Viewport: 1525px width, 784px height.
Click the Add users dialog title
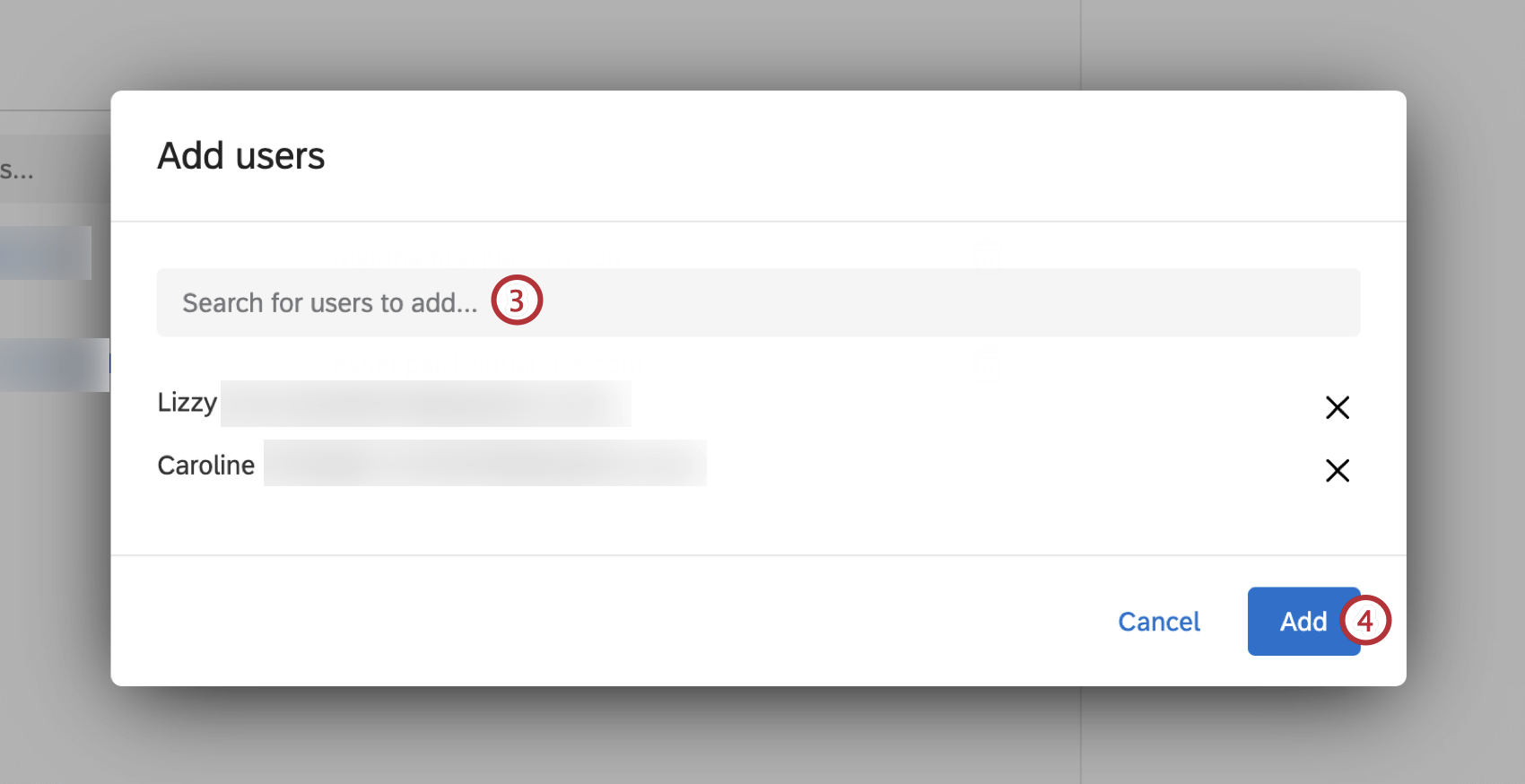[241, 156]
